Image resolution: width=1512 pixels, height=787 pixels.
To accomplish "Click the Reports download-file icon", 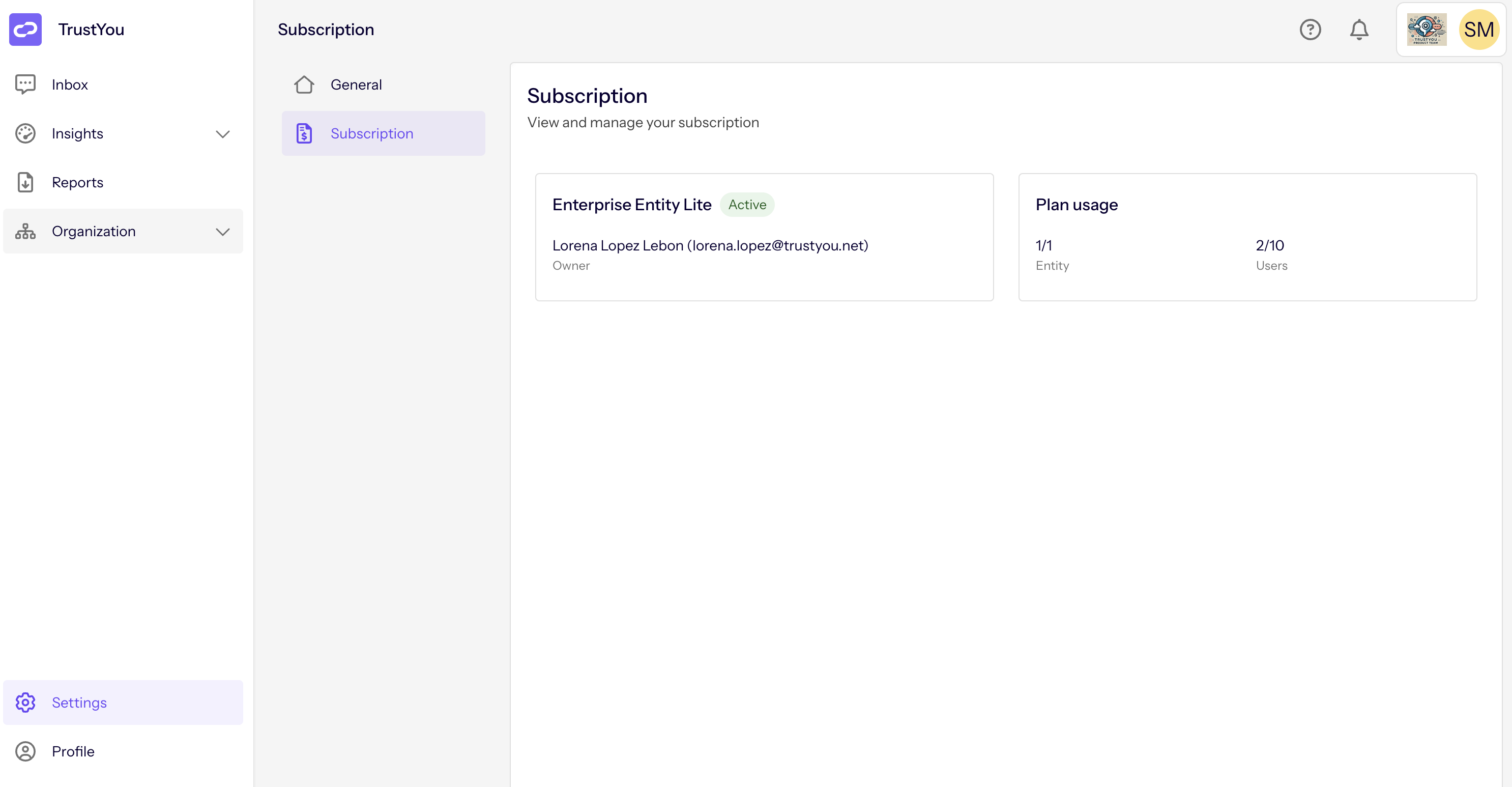I will pos(25,182).
